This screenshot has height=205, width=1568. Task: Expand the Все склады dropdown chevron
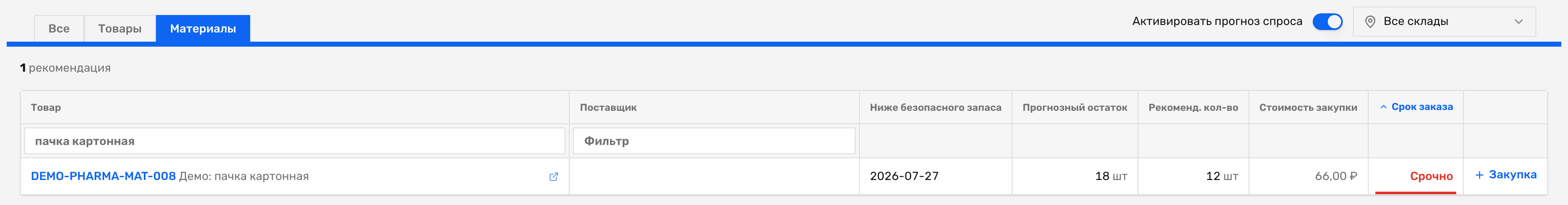point(1518,21)
